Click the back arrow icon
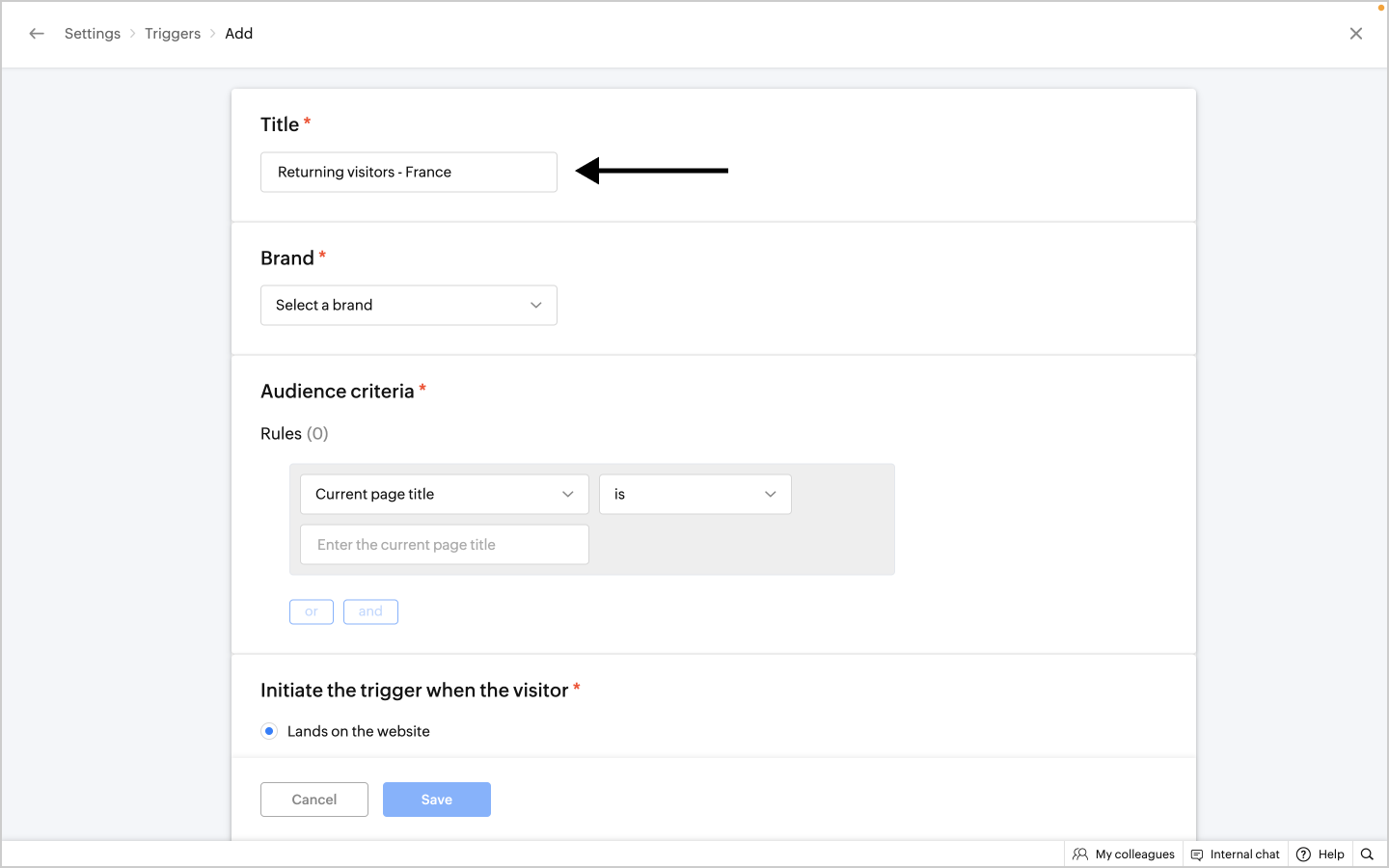1389x868 pixels. point(37,34)
